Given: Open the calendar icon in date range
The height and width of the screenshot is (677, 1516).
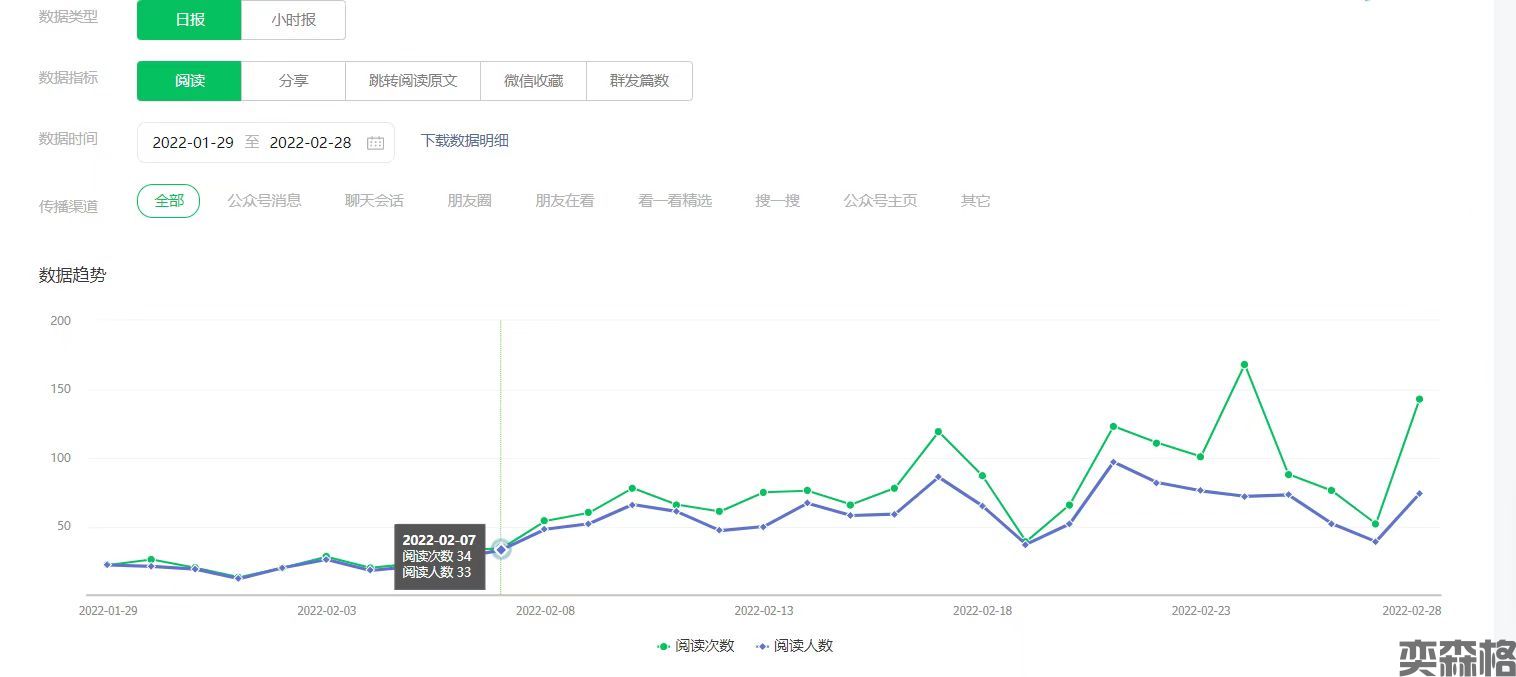Looking at the screenshot, I should click(375, 143).
